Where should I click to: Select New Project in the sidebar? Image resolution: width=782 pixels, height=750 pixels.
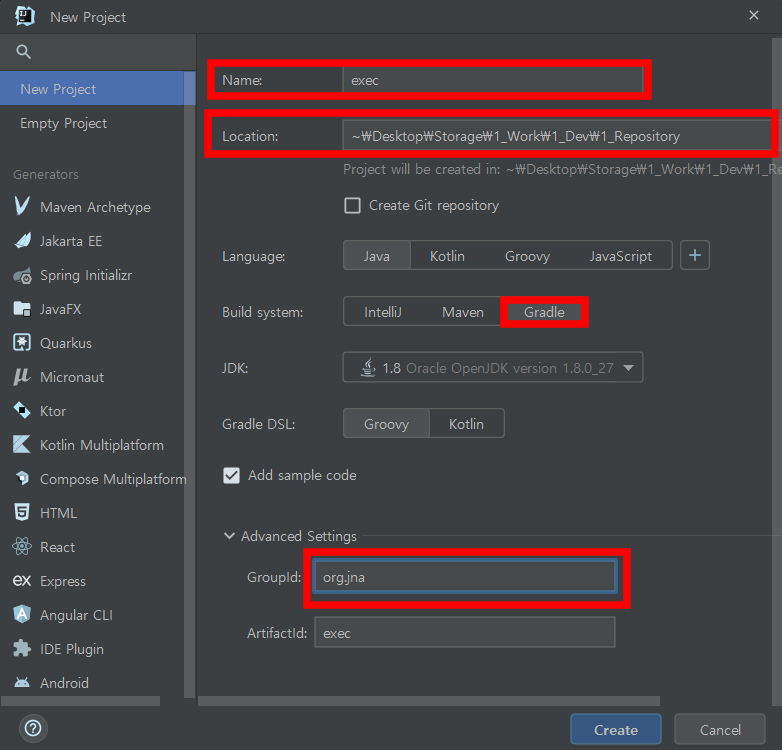point(92,89)
